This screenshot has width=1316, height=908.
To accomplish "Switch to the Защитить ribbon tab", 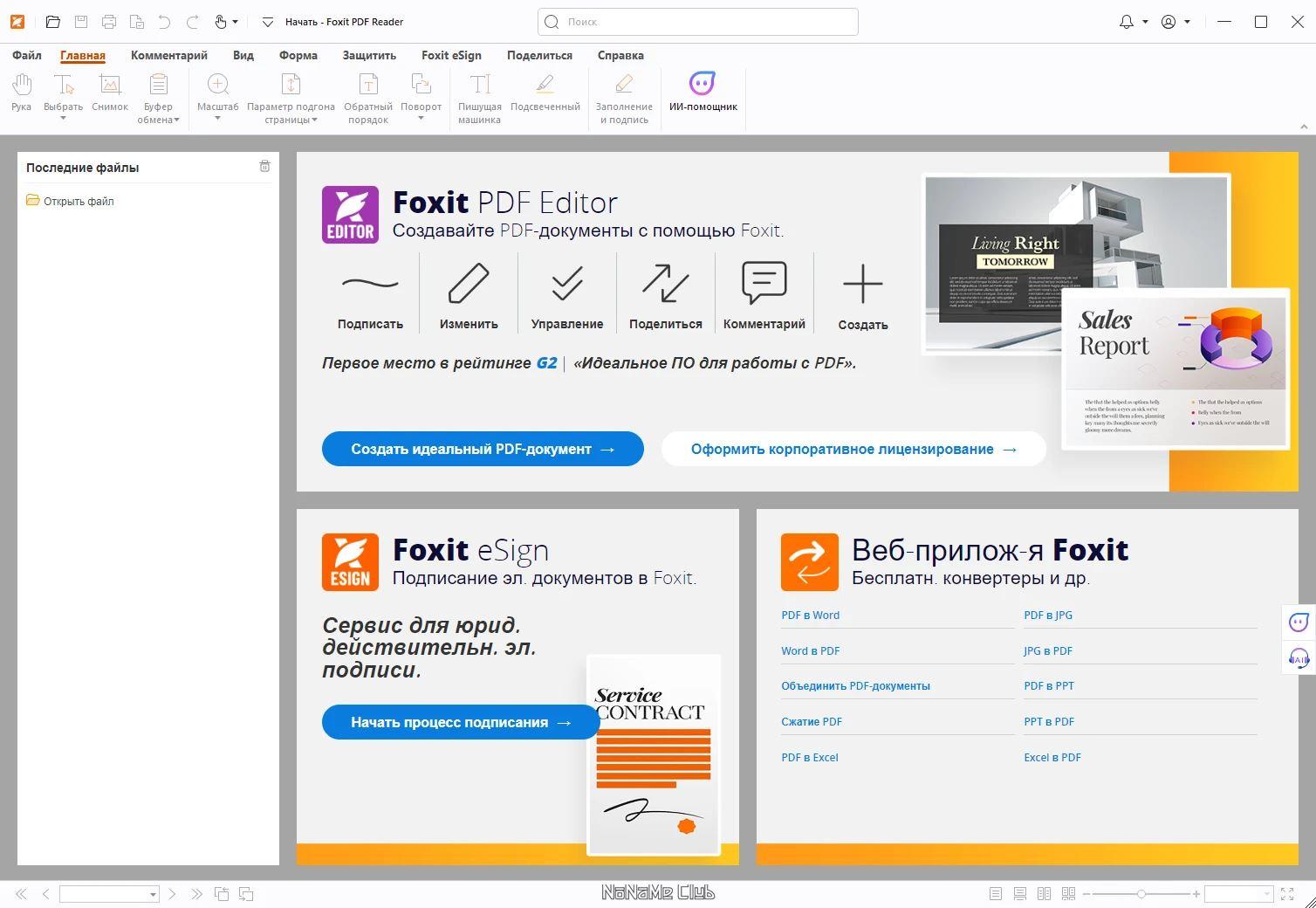I will 369,55.
